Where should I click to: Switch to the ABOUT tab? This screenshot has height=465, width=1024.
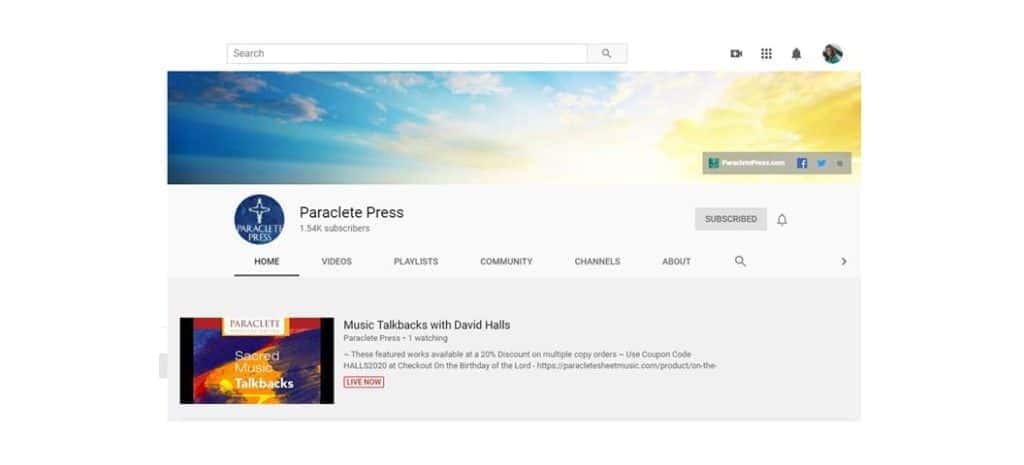pyautogui.click(x=676, y=261)
